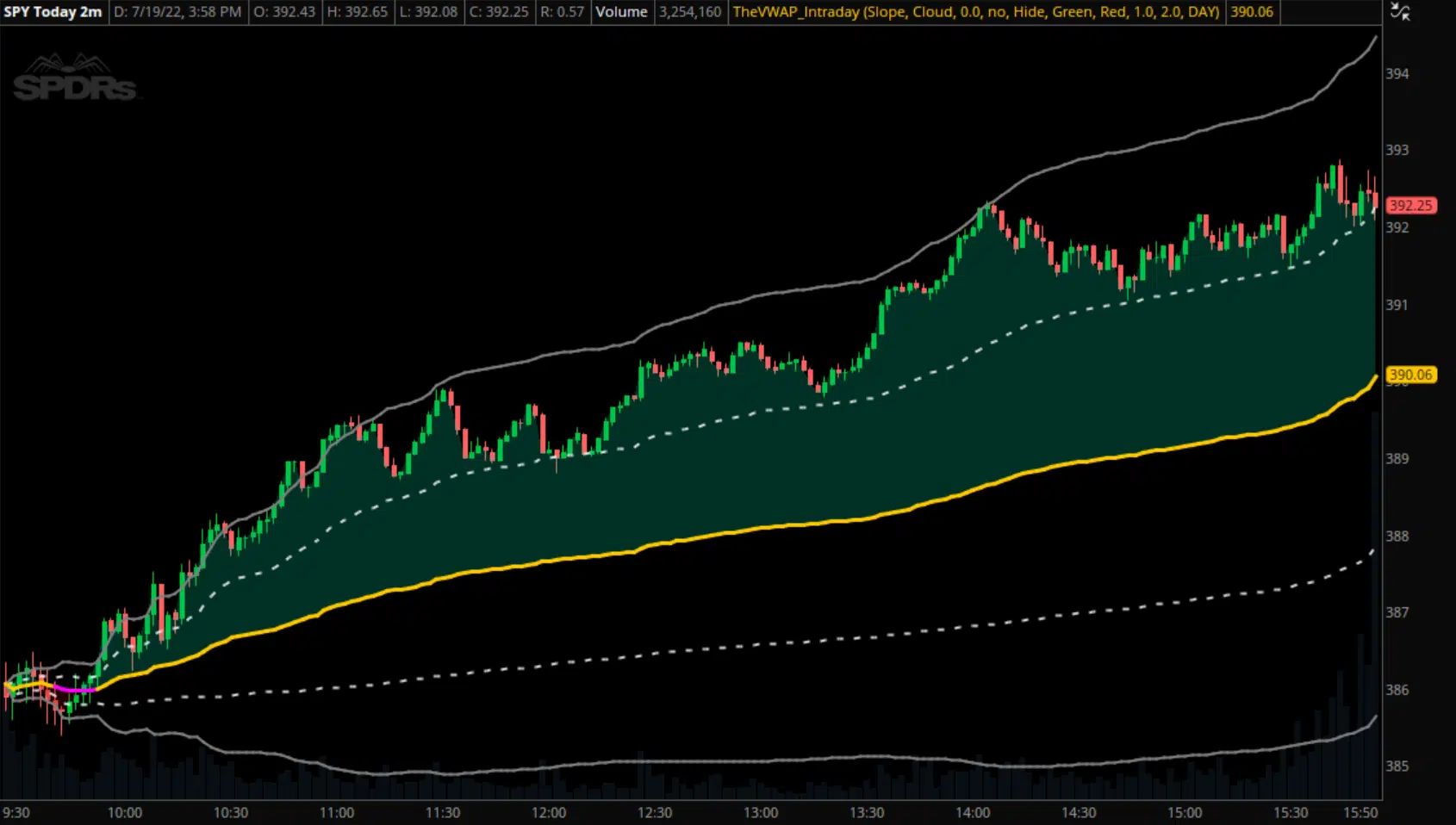Viewport: 1456px width, 825px height.
Task: Click the "Volume" study label
Action: click(x=622, y=12)
